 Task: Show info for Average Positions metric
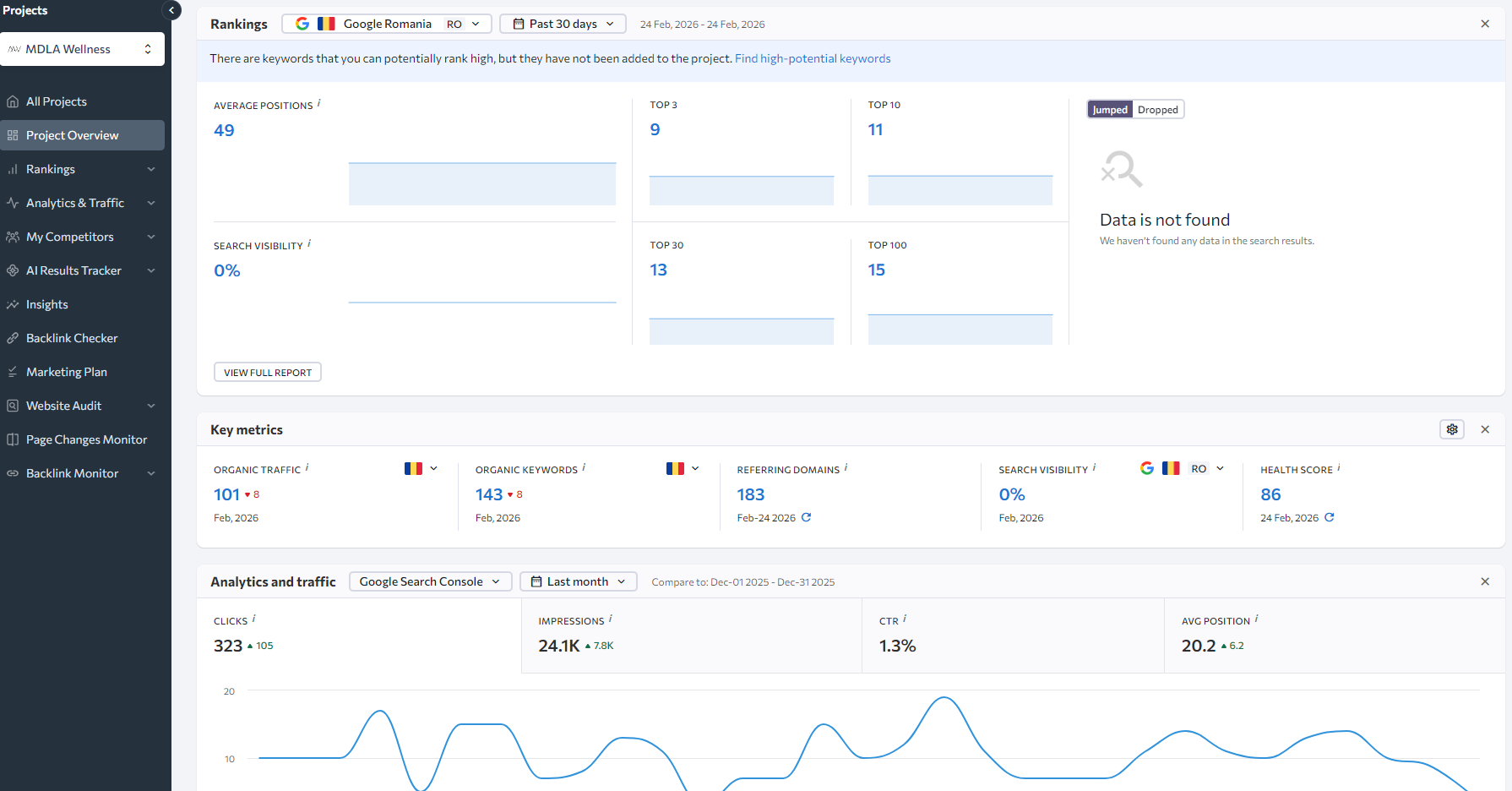click(x=318, y=103)
